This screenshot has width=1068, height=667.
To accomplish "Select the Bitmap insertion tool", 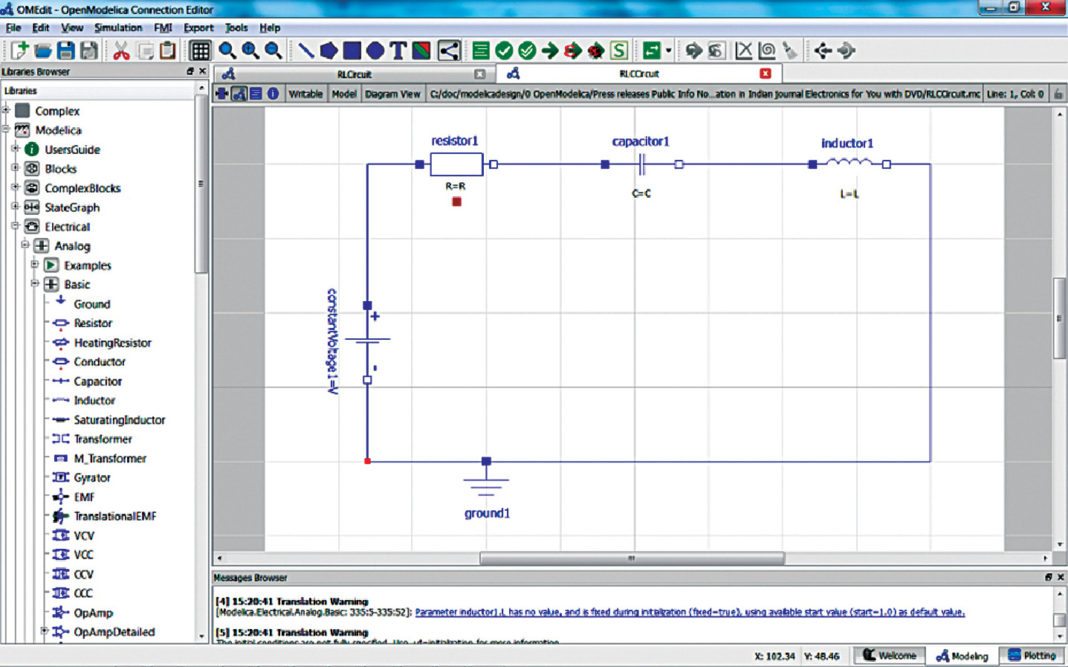I will point(422,50).
